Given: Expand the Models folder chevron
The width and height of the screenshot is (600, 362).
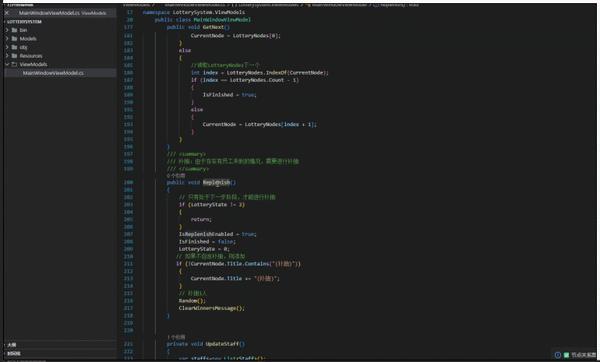Looking at the screenshot, I should (x=7, y=39).
